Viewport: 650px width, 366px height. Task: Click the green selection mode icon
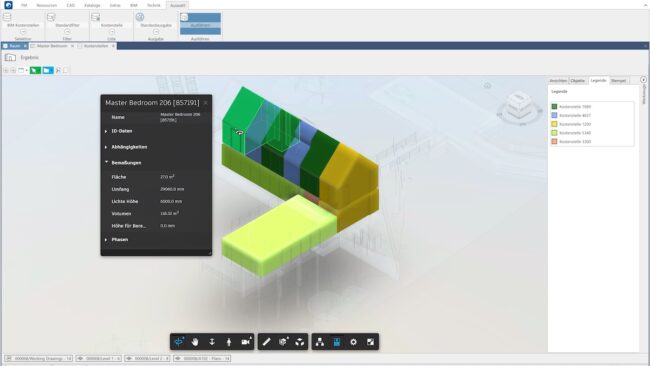click(35, 70)
